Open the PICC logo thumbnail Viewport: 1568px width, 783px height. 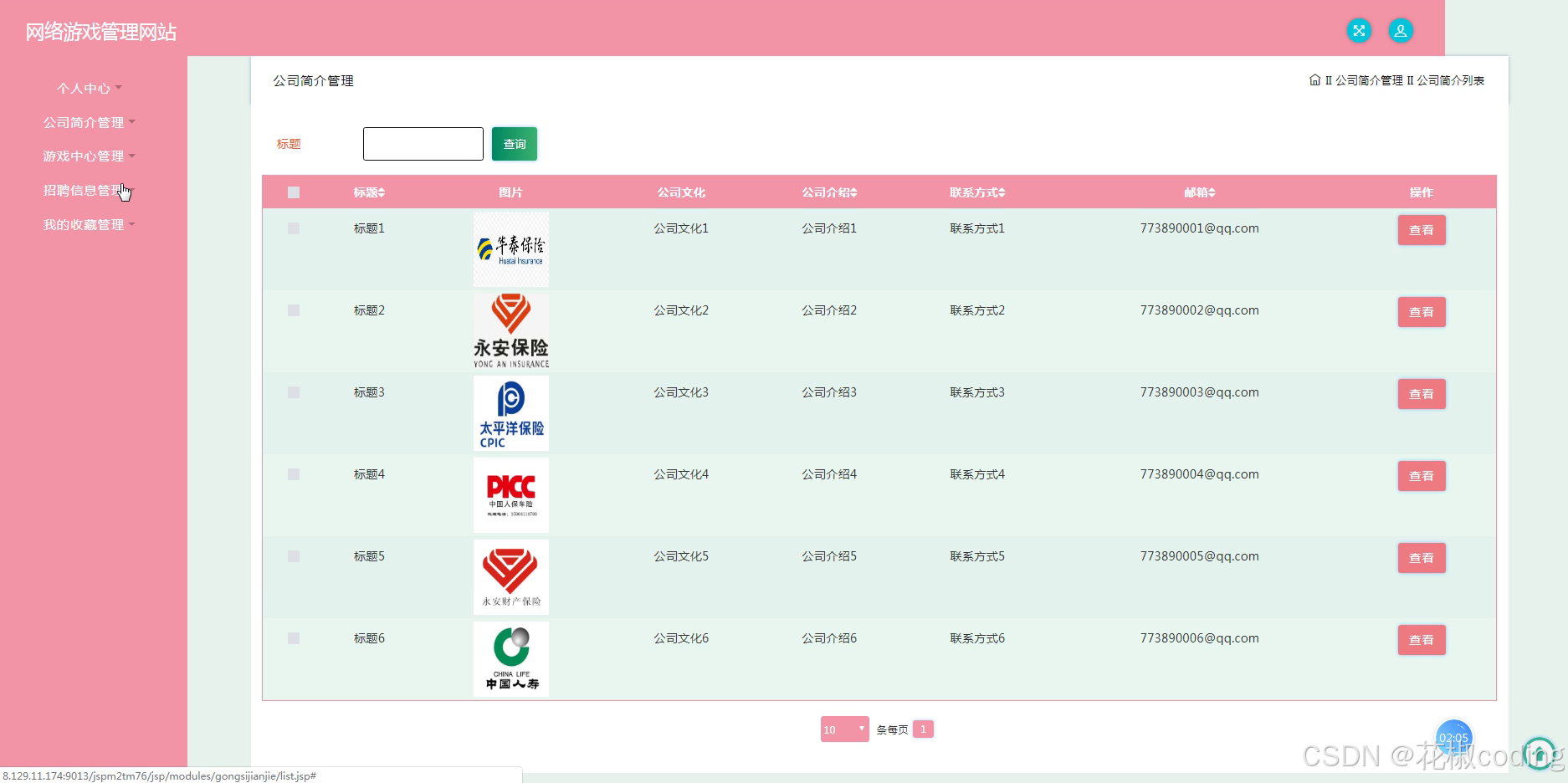[511, 495]
